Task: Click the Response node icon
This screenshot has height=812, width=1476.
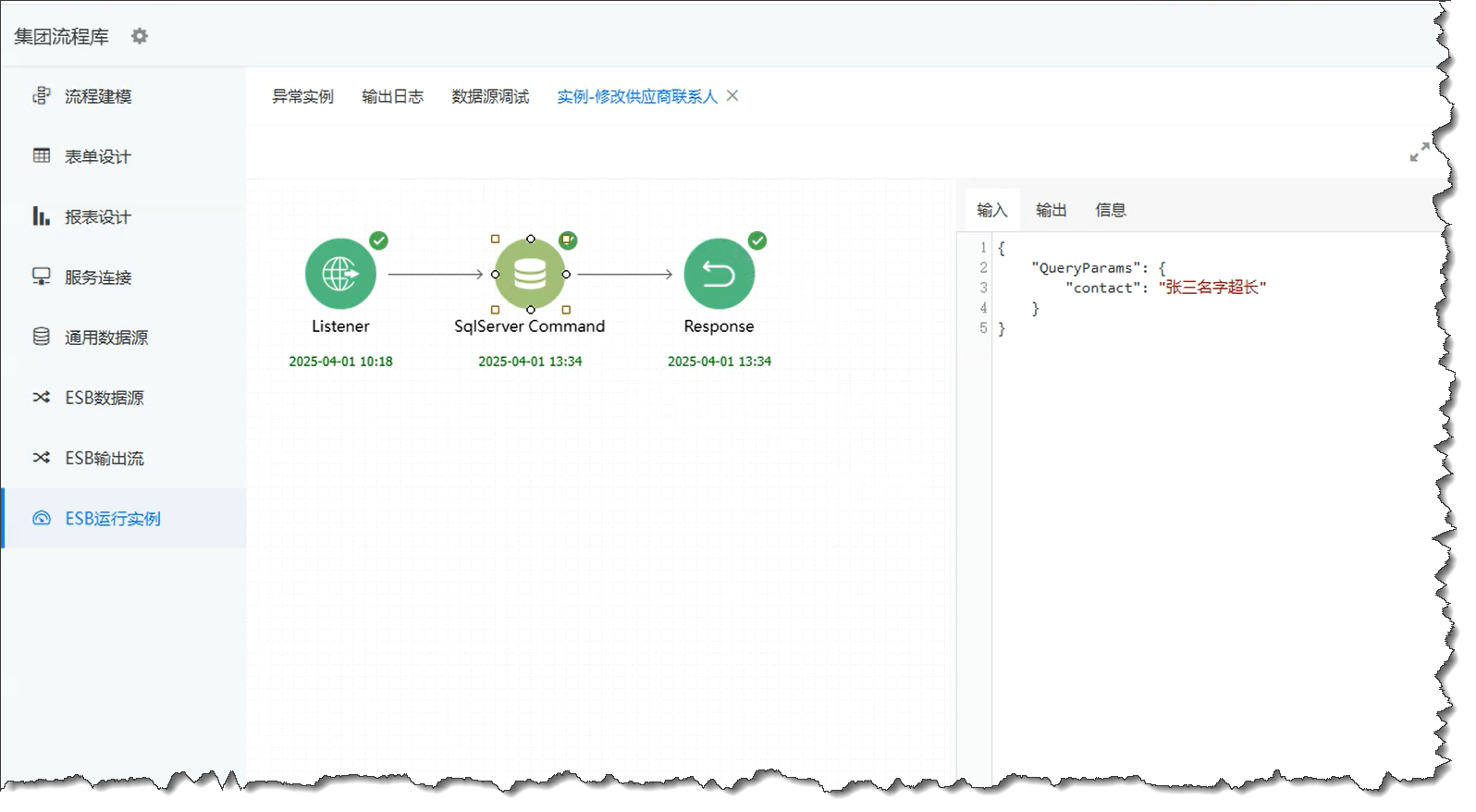Action: pos(719,274)
